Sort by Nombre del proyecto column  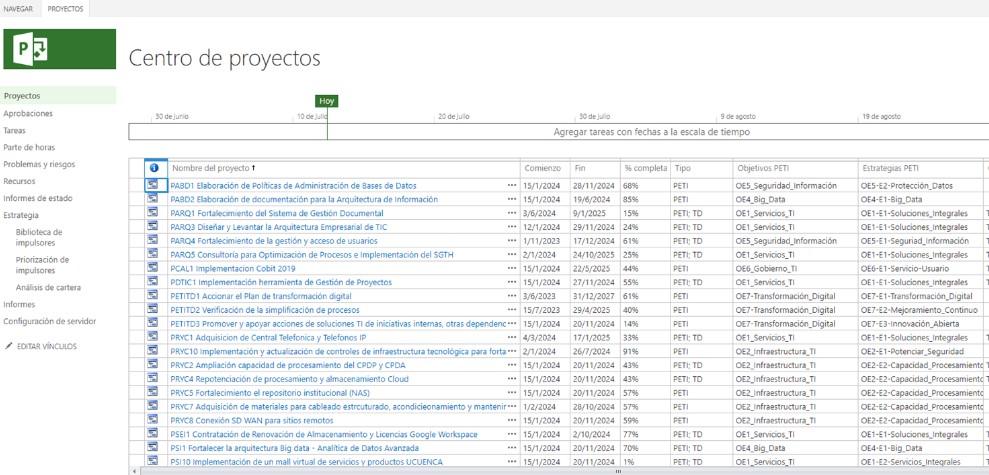pyautogui.click(x=212, y=168)
